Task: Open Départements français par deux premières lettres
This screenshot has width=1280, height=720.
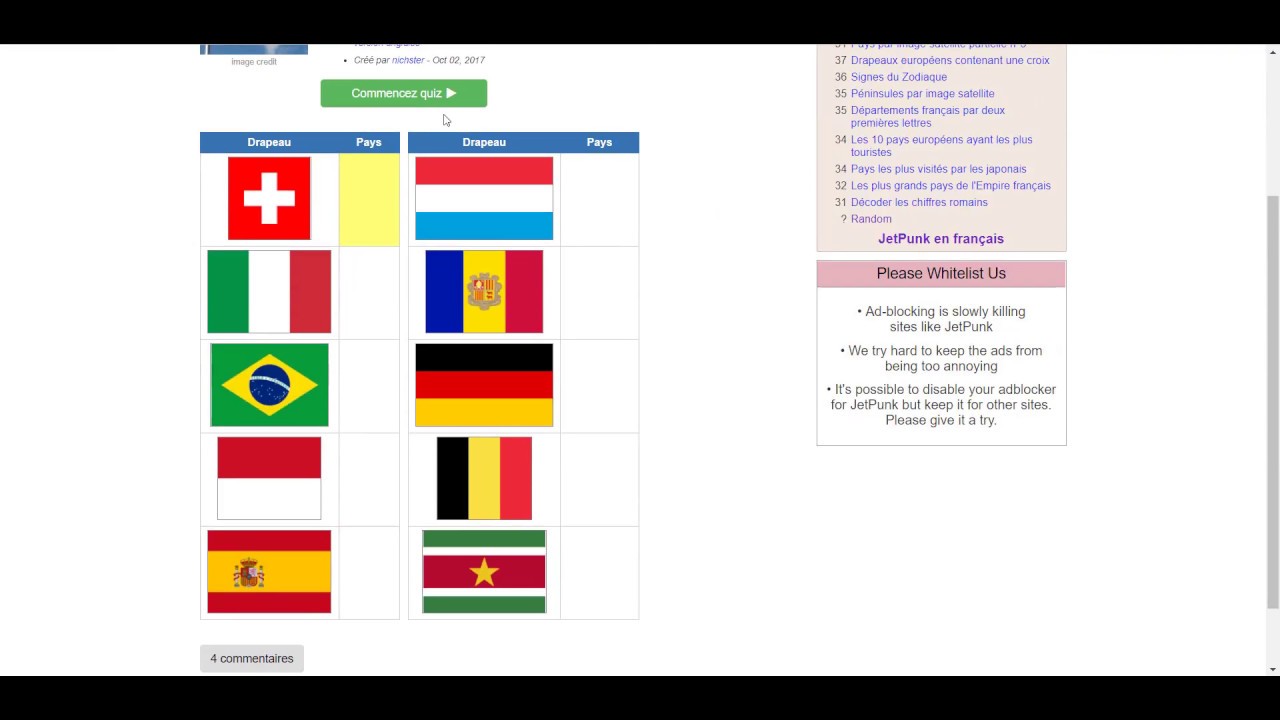Action: [928, 116]
